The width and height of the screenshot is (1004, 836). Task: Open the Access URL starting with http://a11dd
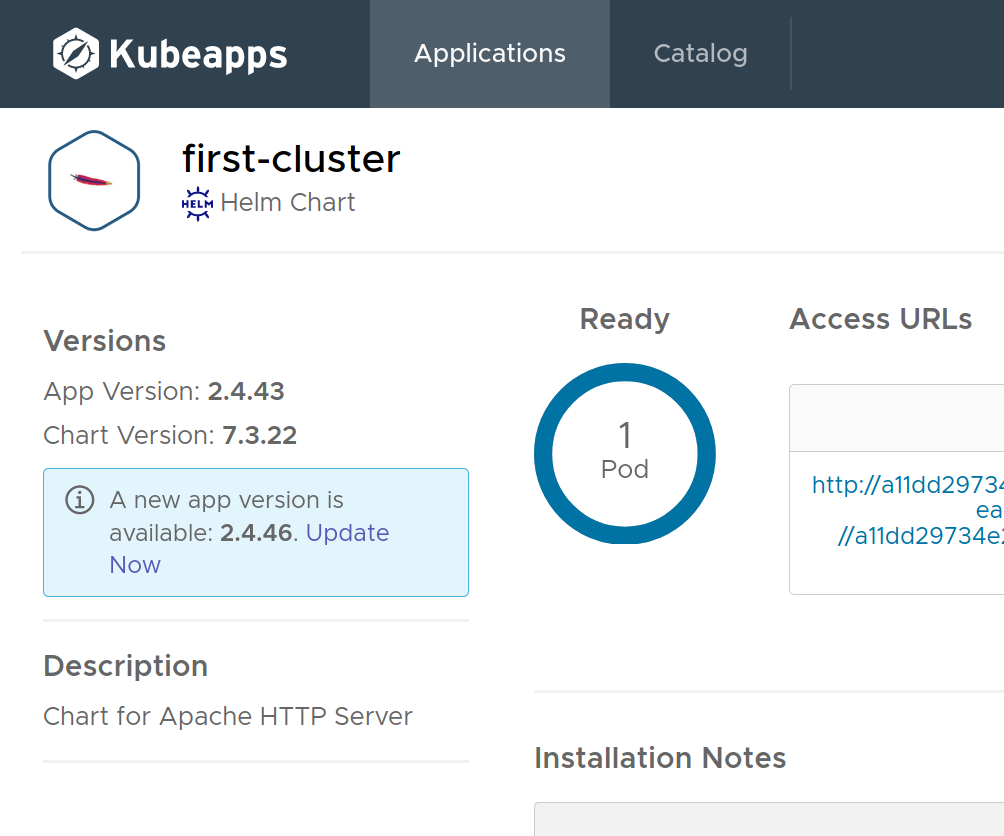(x=907, y=485)
